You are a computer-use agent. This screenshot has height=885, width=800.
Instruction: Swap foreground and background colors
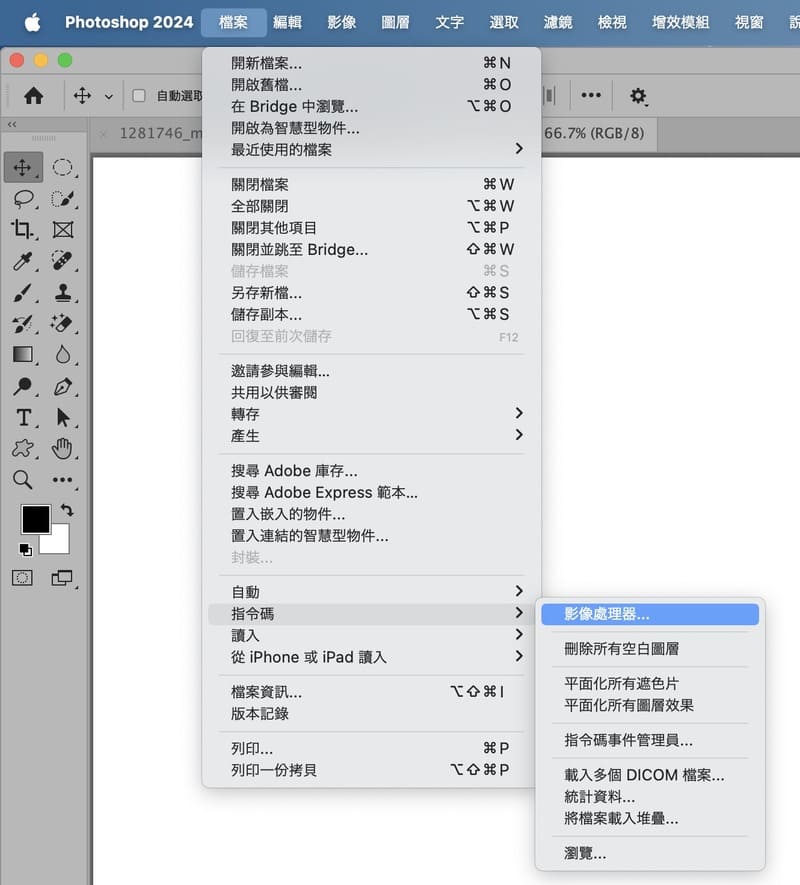click(67, 510)
